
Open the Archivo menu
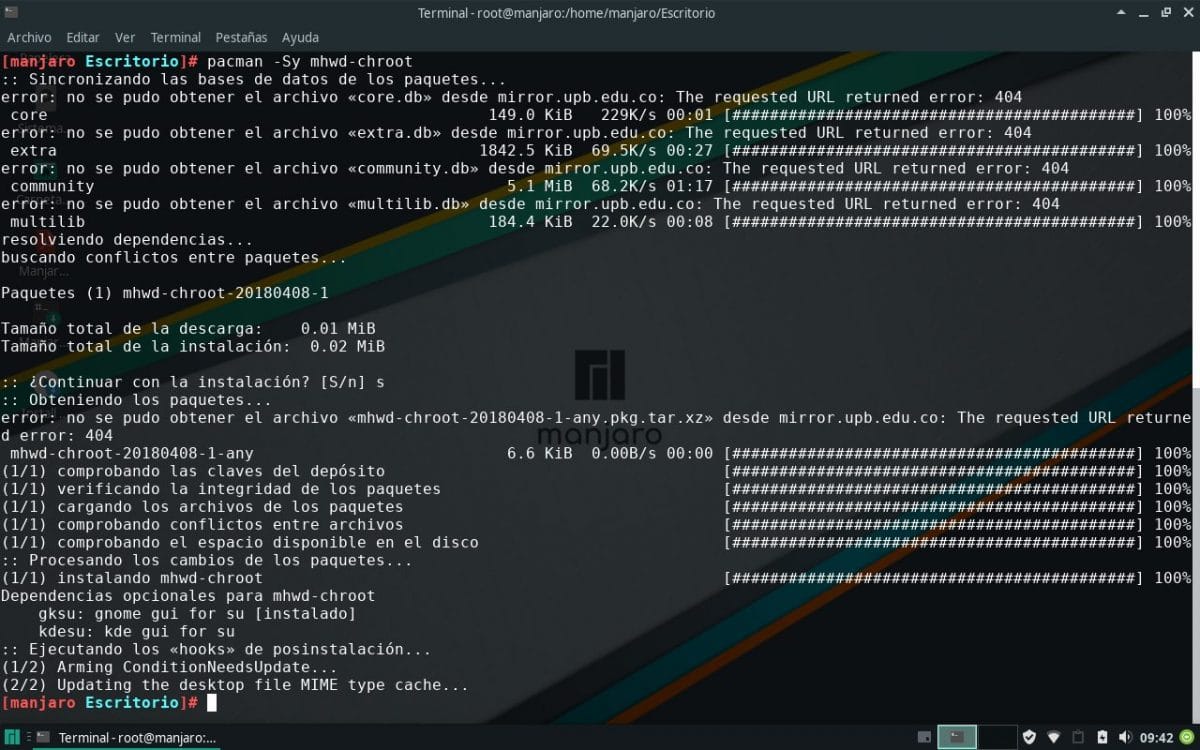pyautogui.click(x=29, y=37)
